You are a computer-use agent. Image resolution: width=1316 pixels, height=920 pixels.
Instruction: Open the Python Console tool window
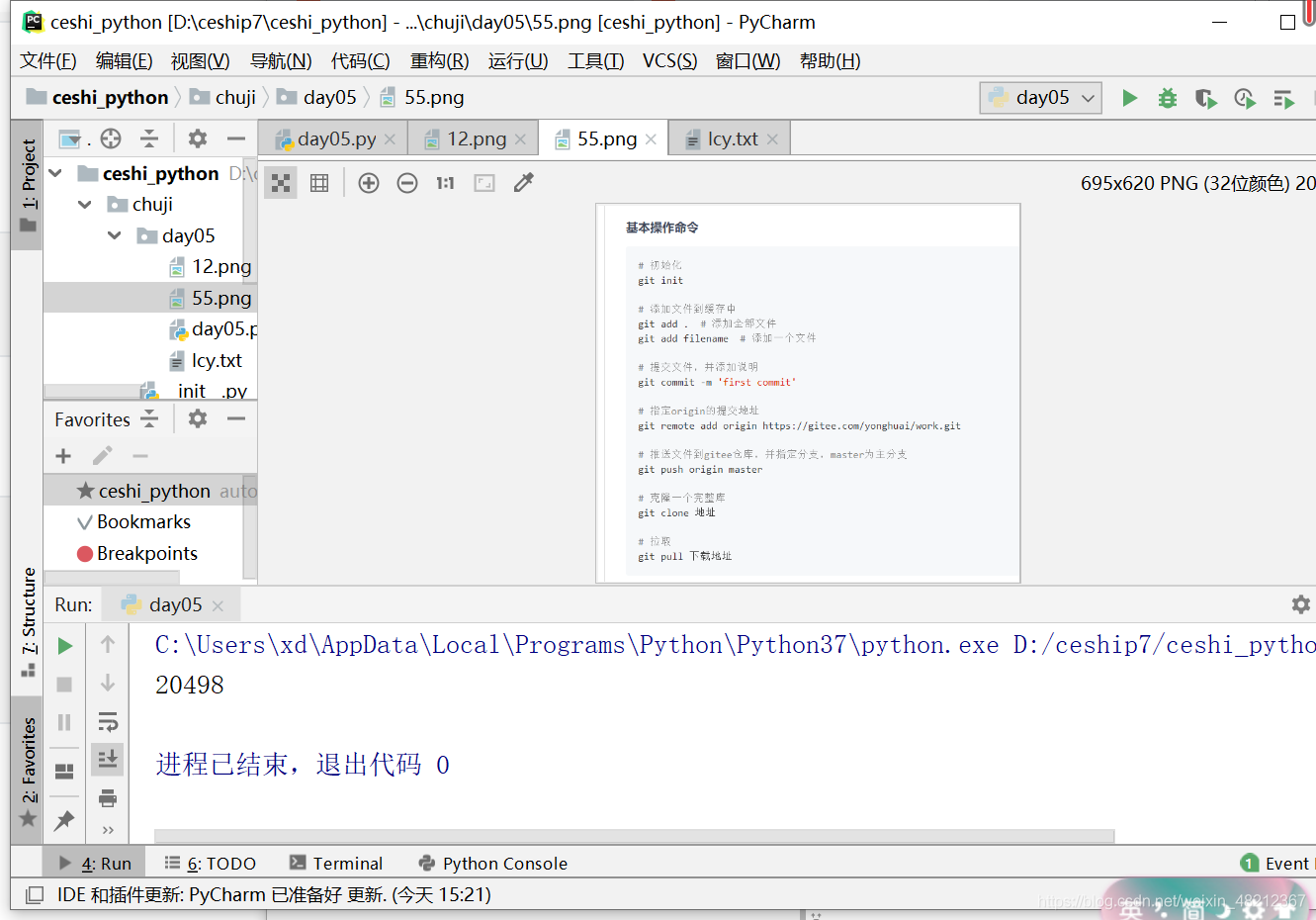(493, 864)
